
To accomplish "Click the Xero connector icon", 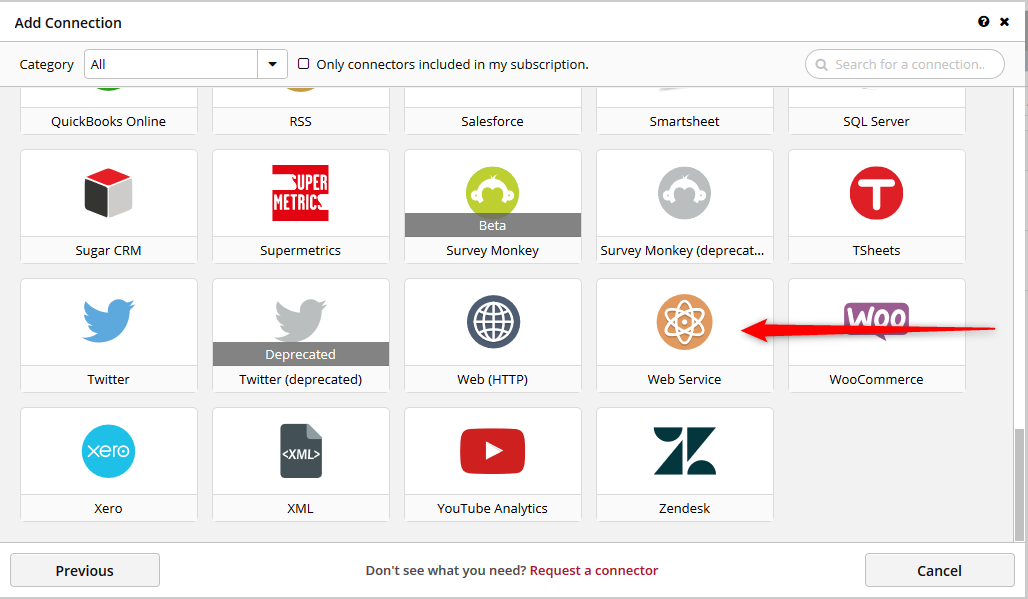I will 108,450.
